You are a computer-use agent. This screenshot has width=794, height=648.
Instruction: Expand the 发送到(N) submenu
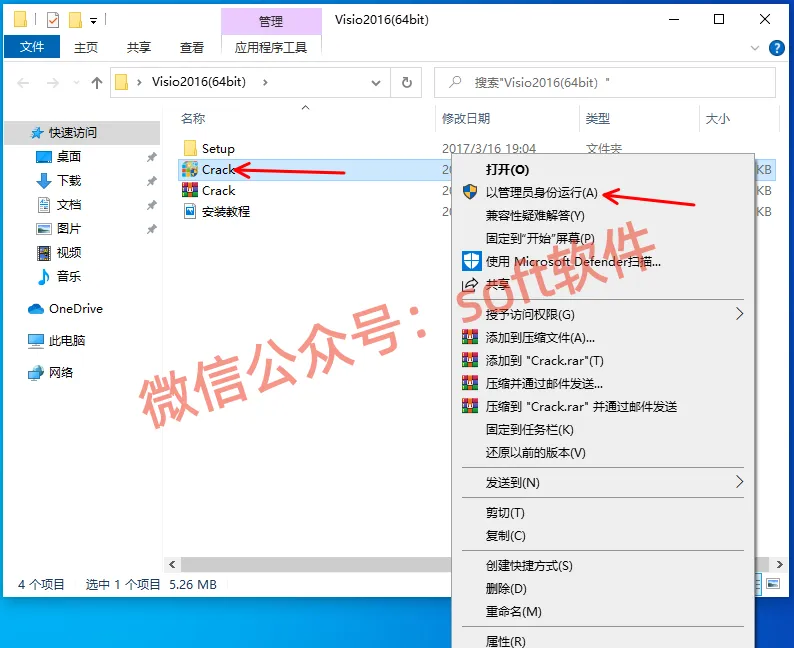click(x=603, y=482)
